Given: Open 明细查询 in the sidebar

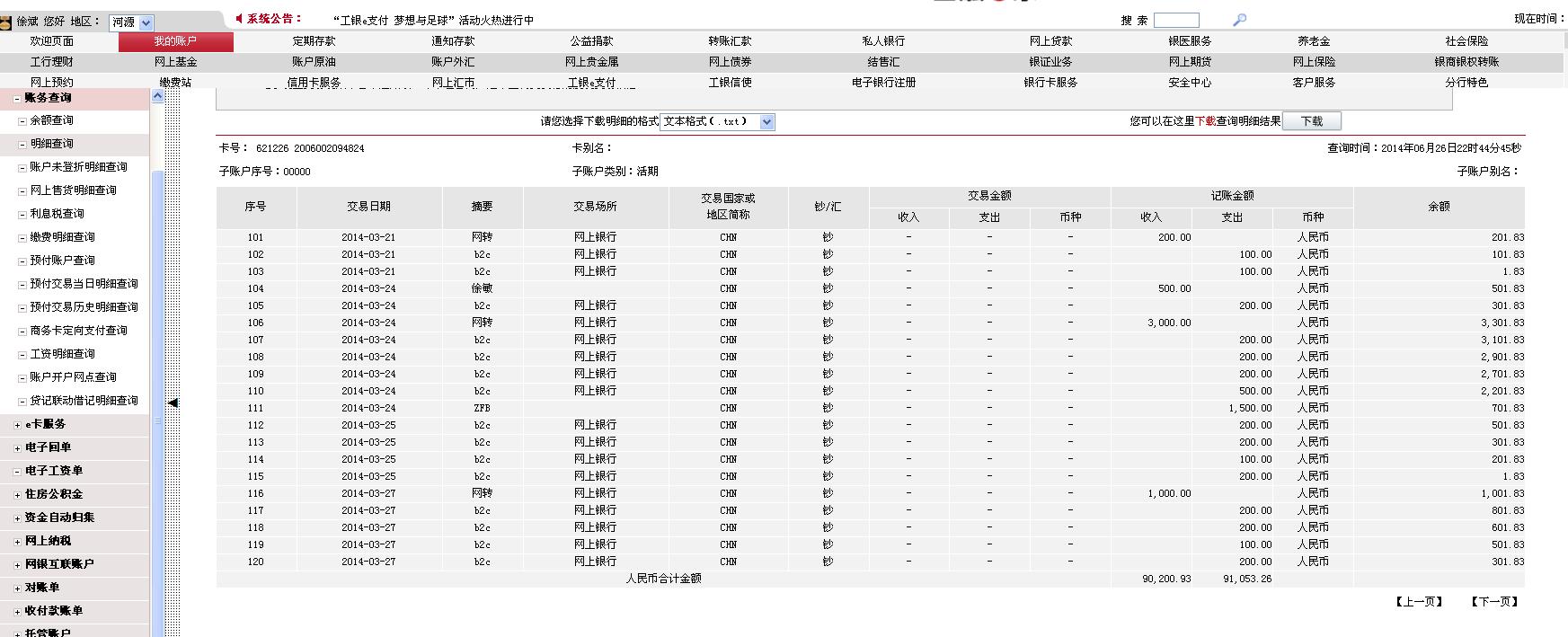Looking at the screenshot, I should tap(52, 144).
